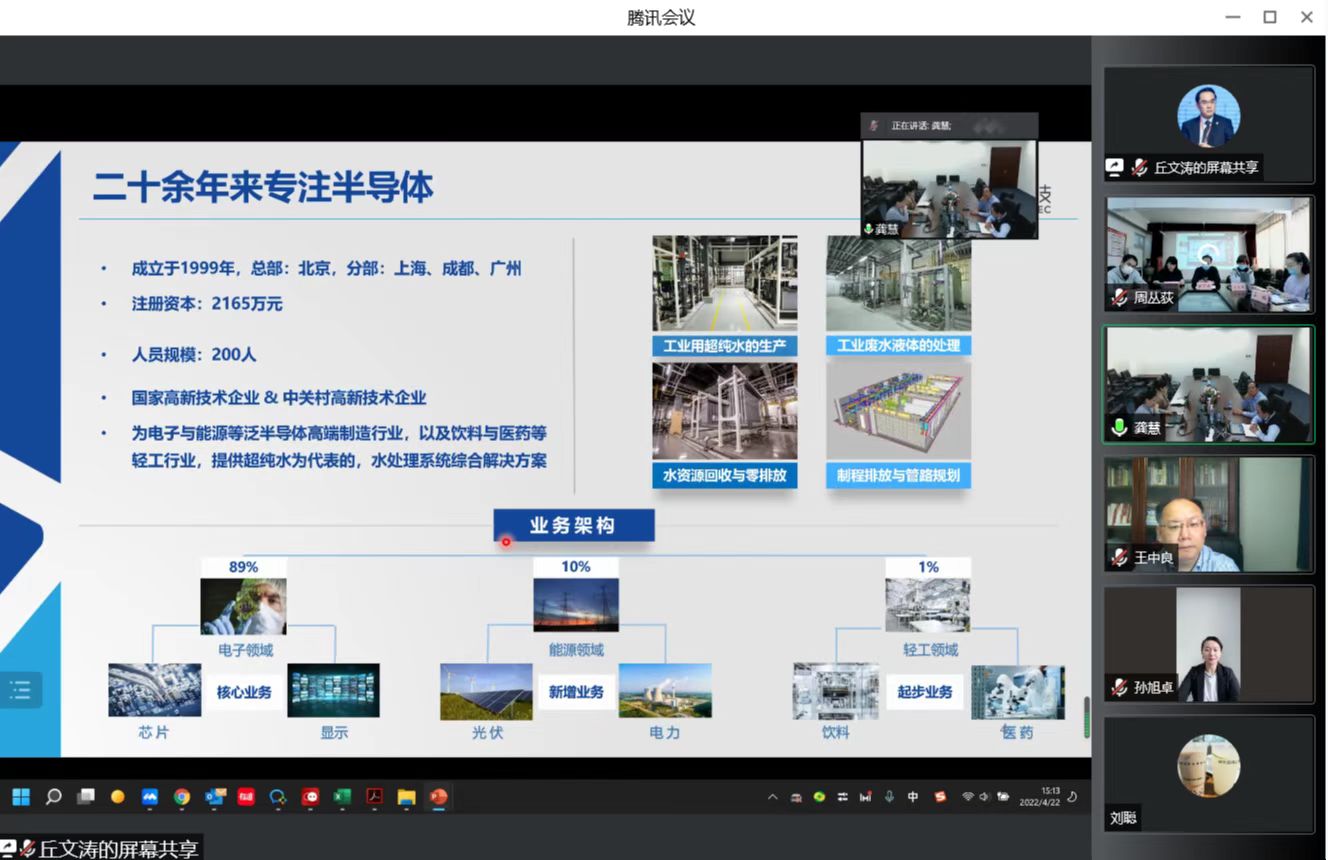
Task: Click the muted microphone icon beside 周丛荻
Action: 1119,298
